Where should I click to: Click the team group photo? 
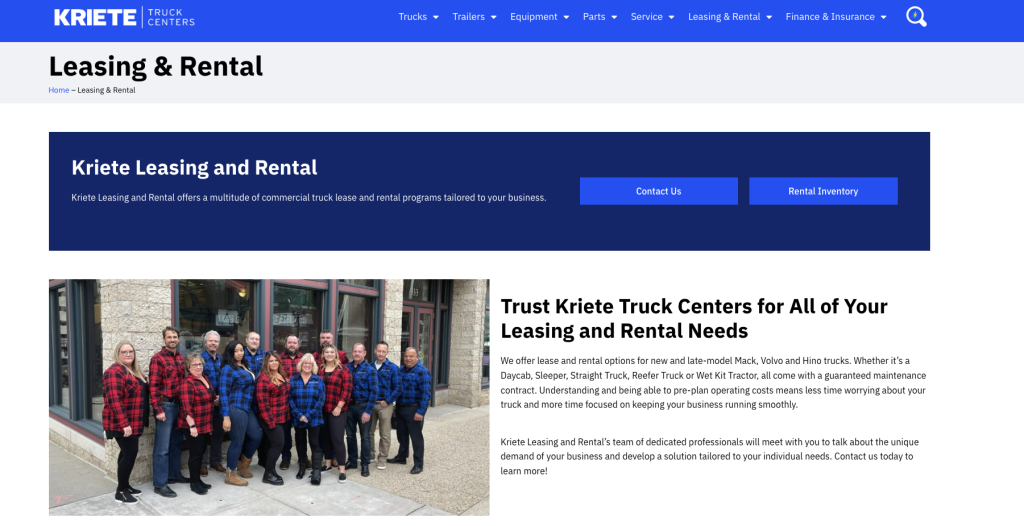point(269,397)
